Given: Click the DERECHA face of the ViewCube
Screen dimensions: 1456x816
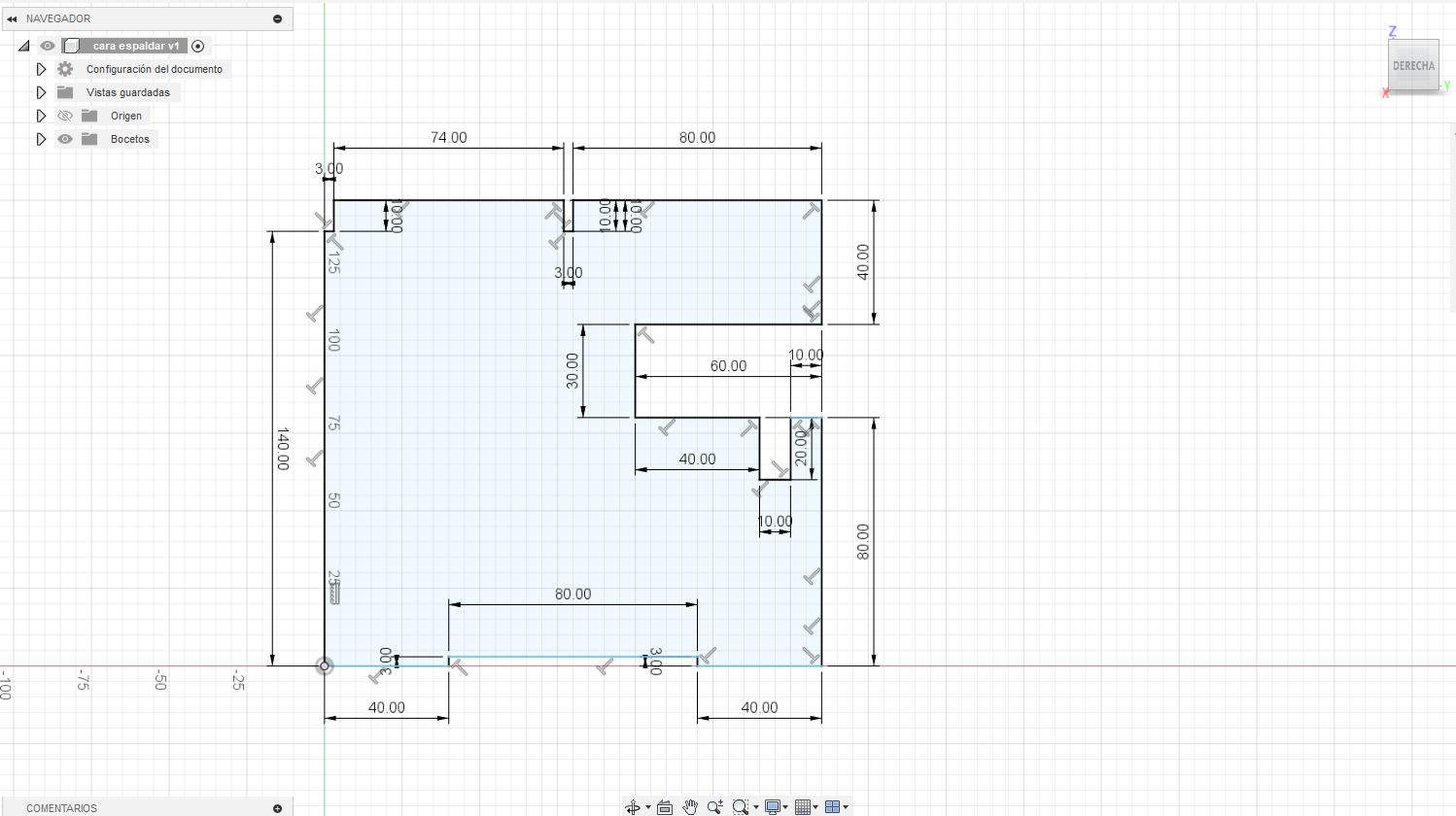Looking at the screenshot, I should pos(1413,66).
